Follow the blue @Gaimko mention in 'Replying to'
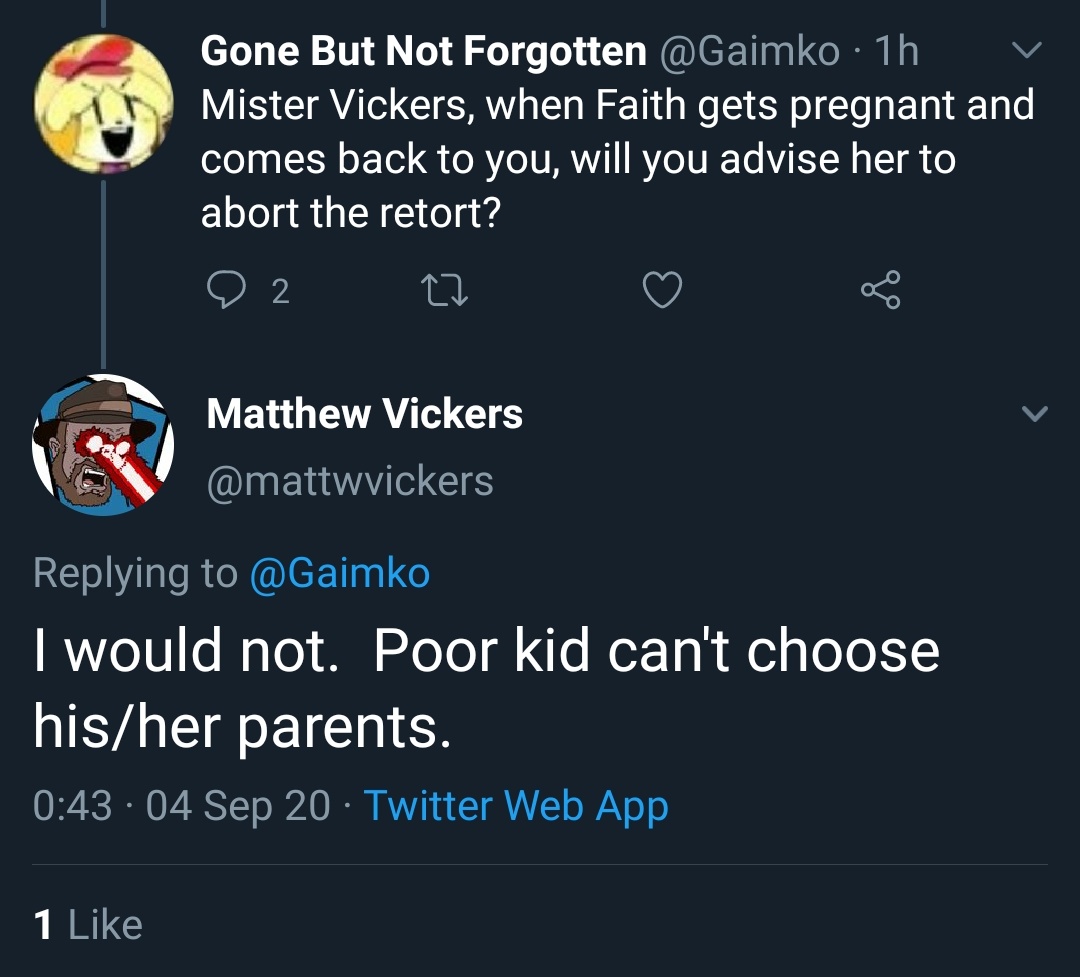The width and height of the screenshot is (1080, 977). pos(340,573)
